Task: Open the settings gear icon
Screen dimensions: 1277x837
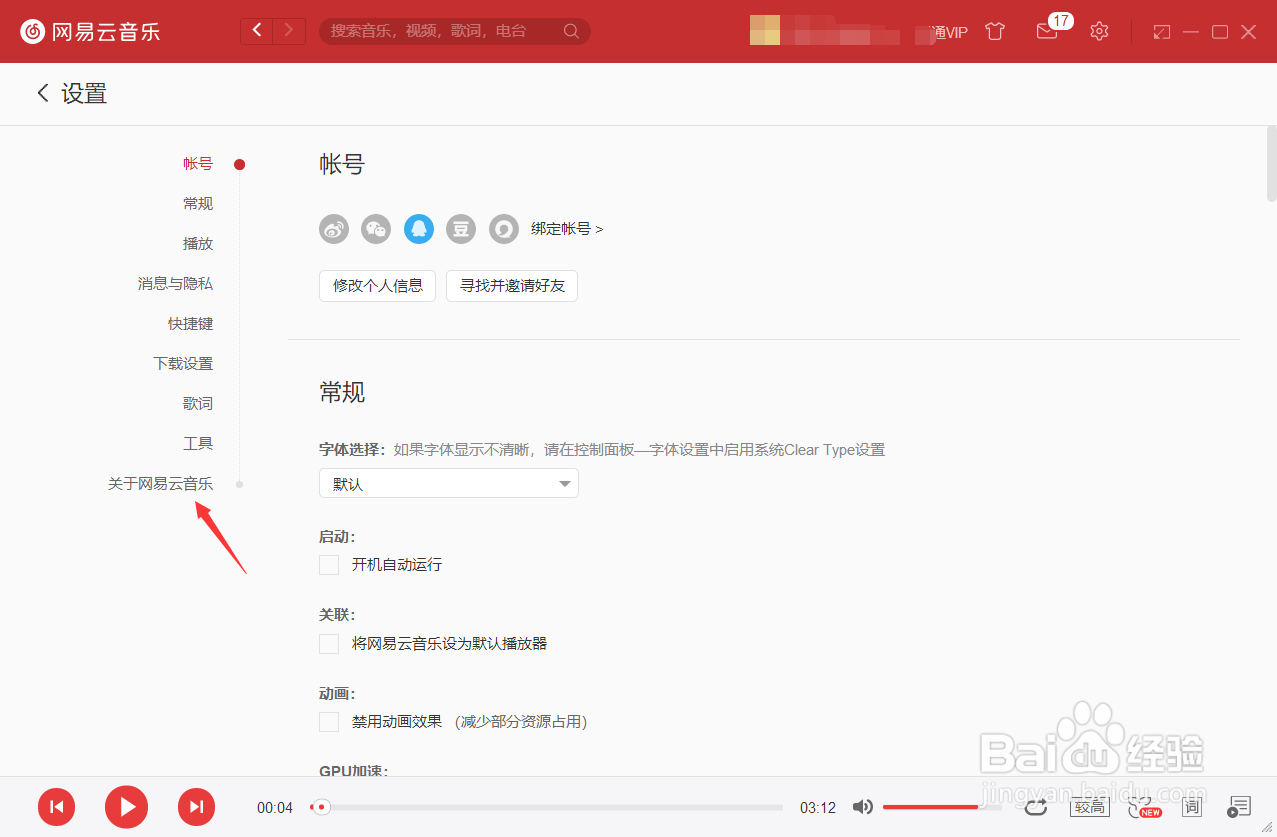Action: click(x=1099, y=31)
